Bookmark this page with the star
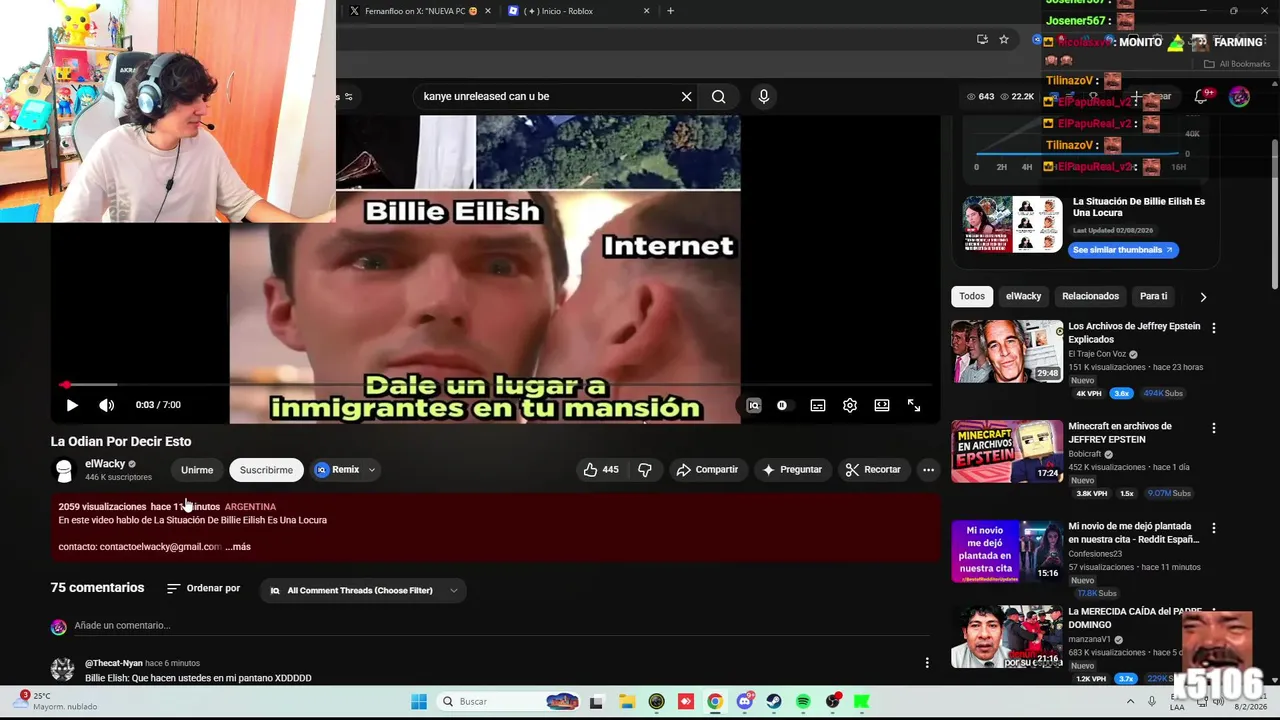Image resolution: width=1280 pixels, height=720 pixels. point(1004,39)
